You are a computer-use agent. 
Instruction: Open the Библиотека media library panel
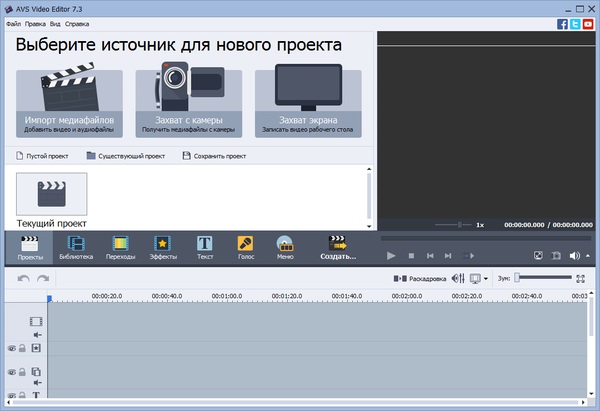click(x=76, y=247)
